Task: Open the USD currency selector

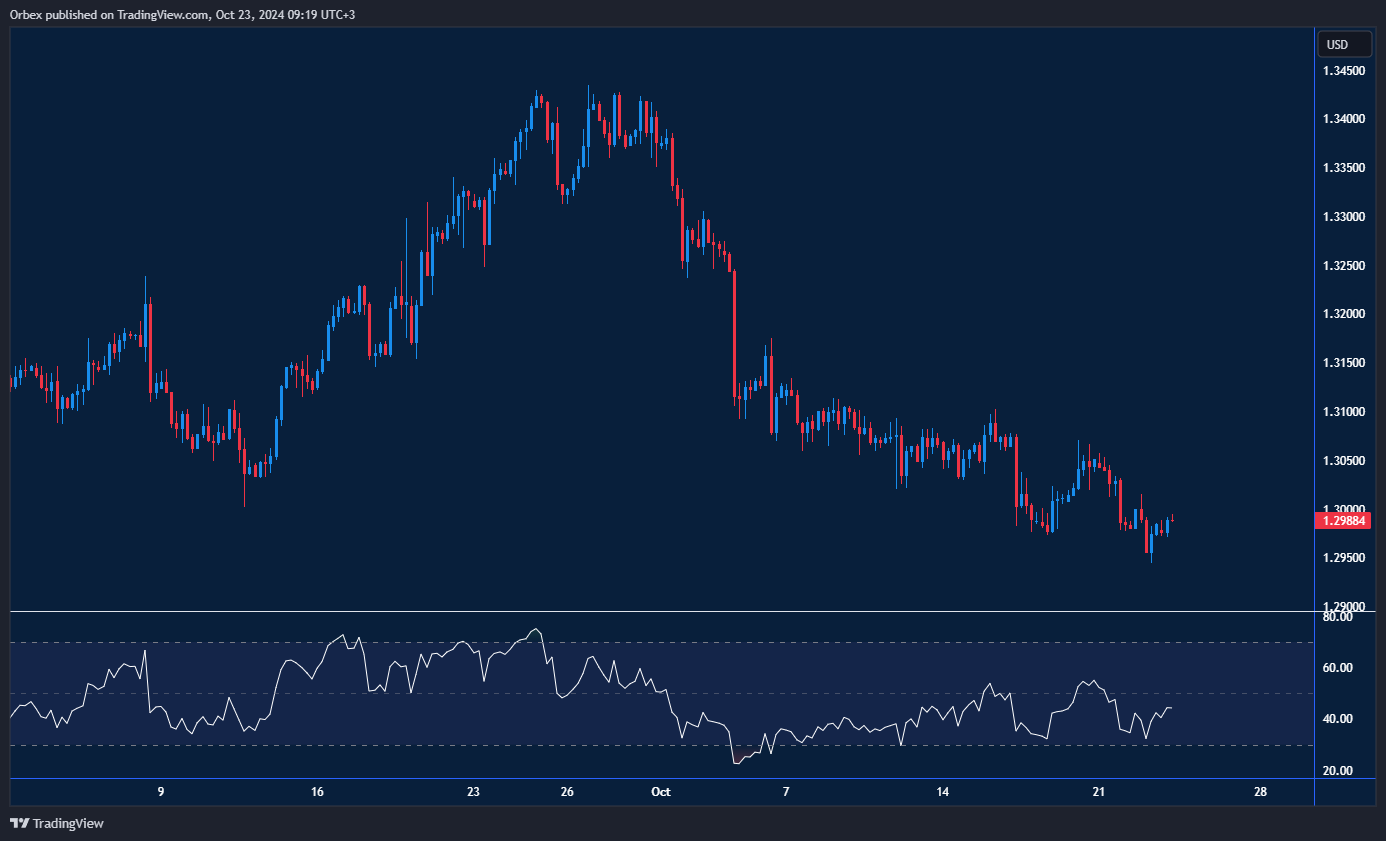Action: click(x=1337, y=44)
